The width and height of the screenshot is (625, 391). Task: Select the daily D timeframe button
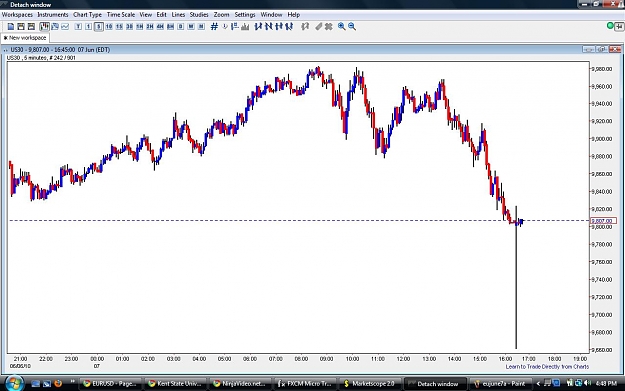pyautogui.click(x=181, y=27)
